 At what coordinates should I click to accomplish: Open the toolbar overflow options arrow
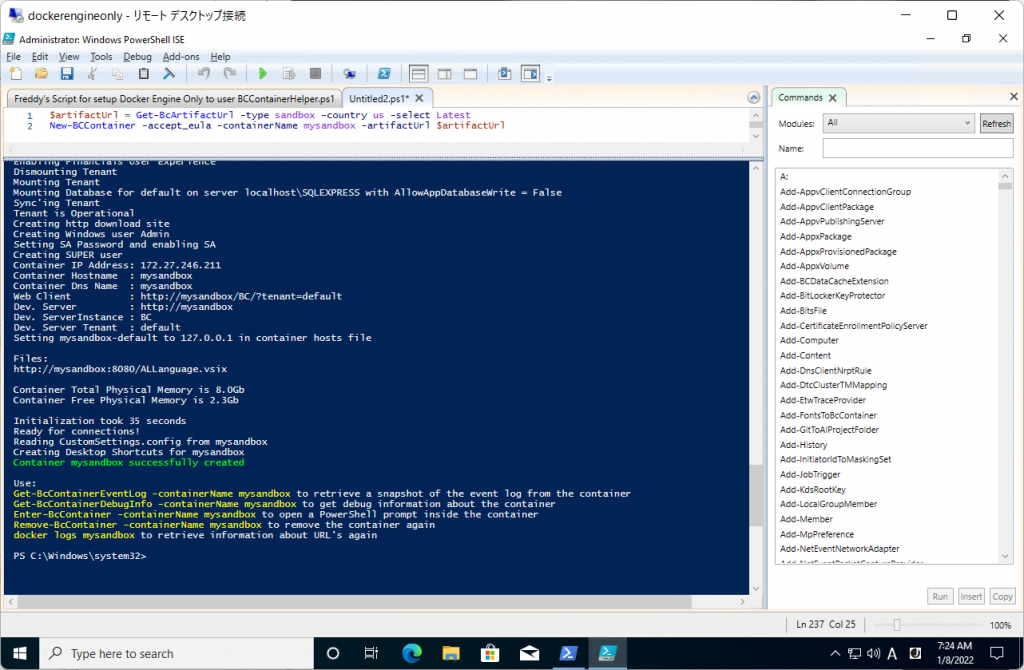(x=549, y=78)
